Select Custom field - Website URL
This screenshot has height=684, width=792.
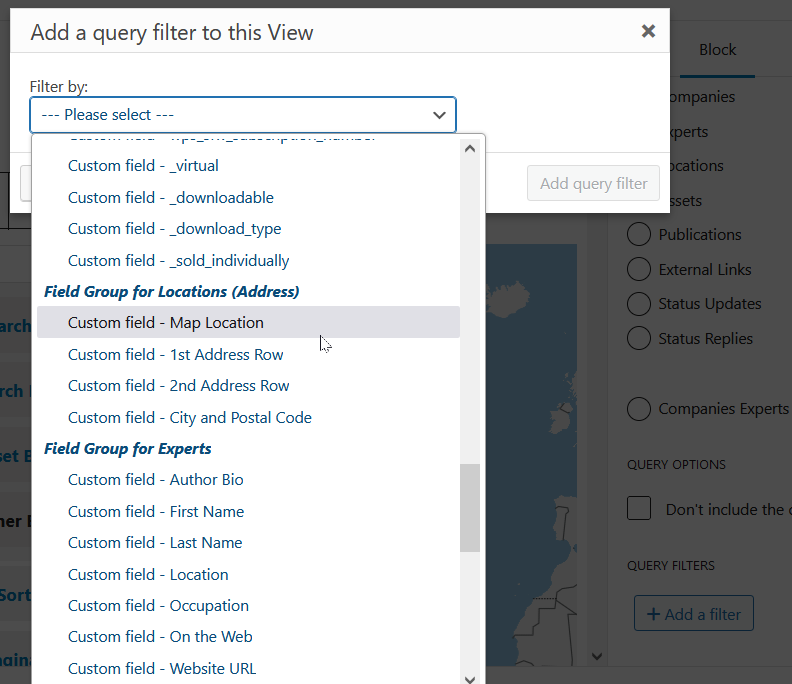248,669
